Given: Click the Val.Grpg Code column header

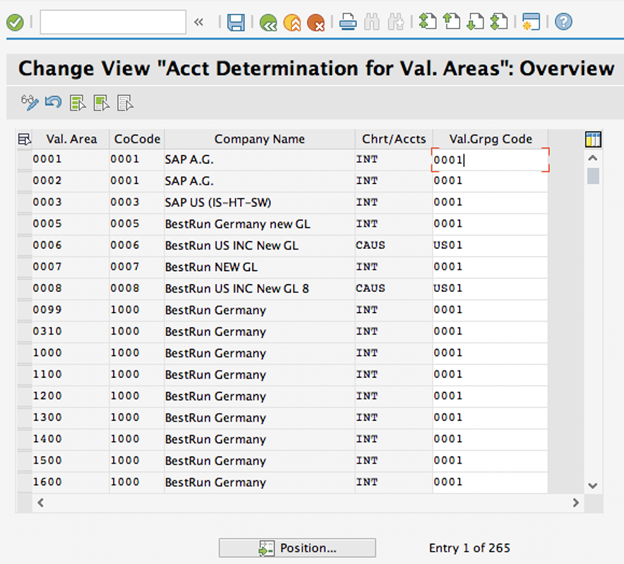Looking at the screenshot, I should pyautogui.click(x=490, y=139).
